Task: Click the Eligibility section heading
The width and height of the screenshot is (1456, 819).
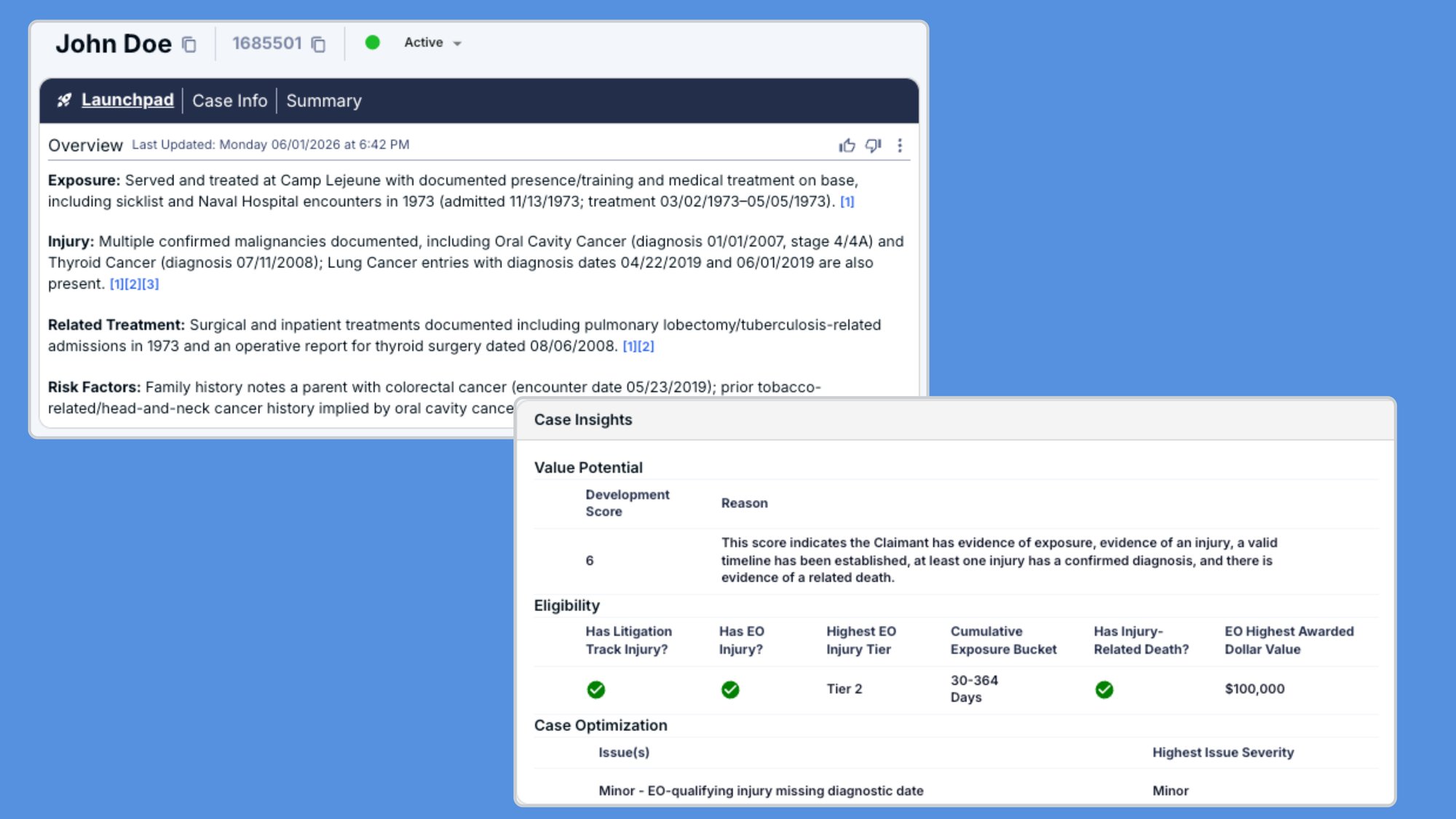Action: coord(566,606)
